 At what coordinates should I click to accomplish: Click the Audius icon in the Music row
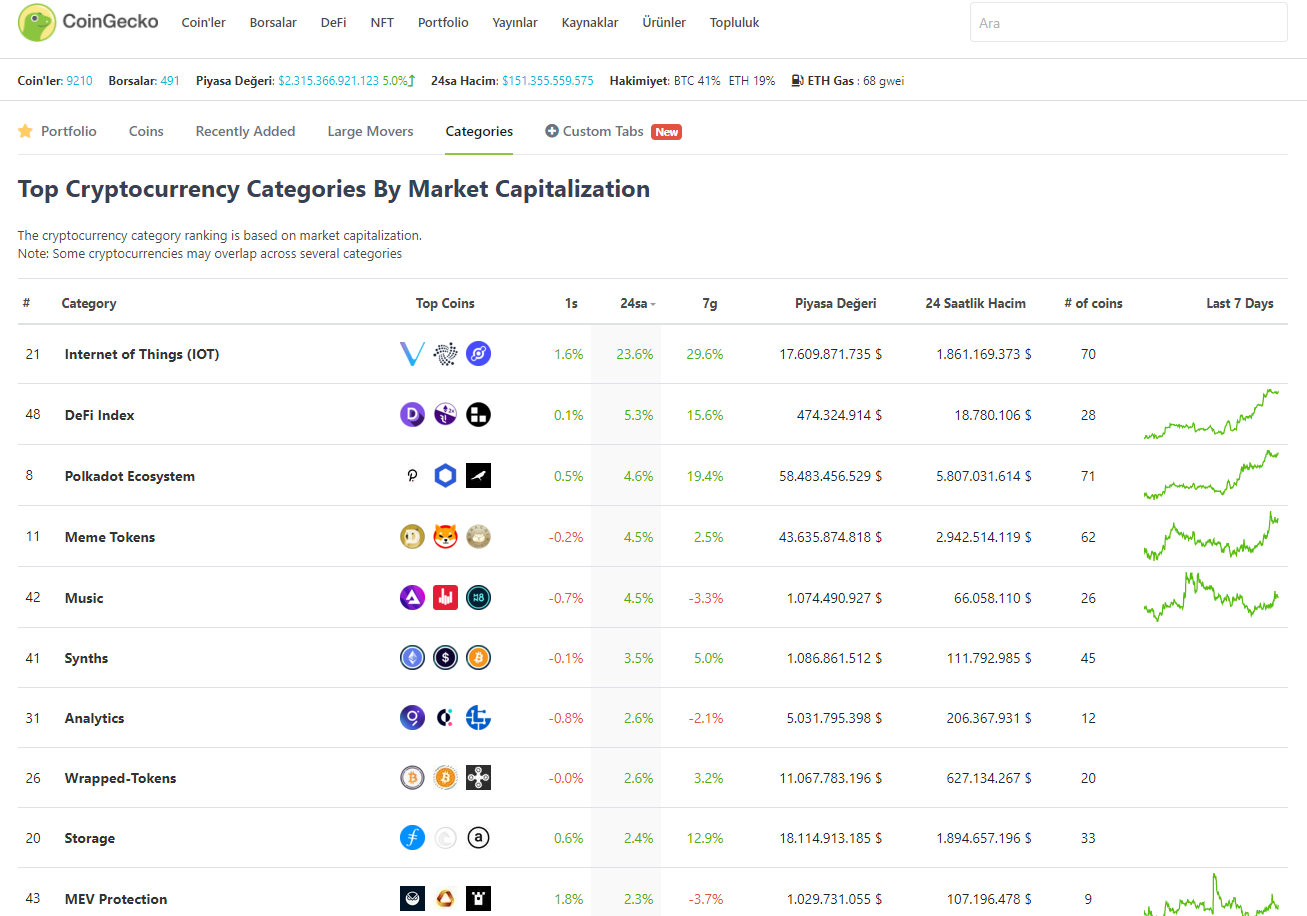(412, 598)
